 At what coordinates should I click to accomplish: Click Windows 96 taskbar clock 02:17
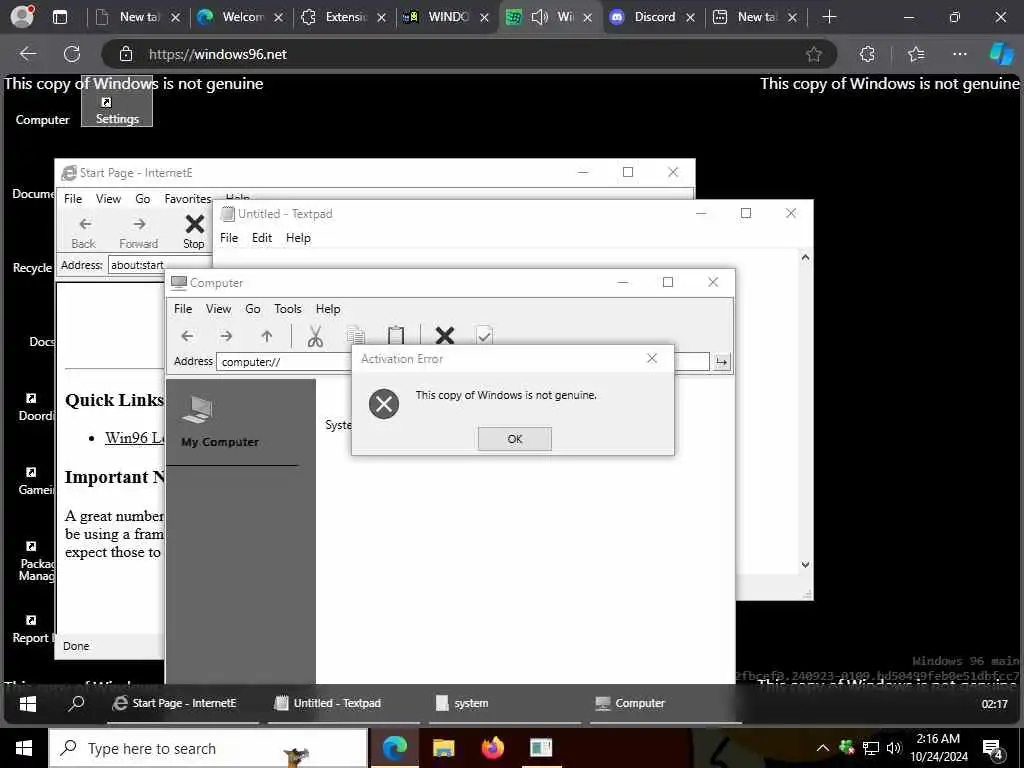pyautogui.click(x=994, y=704)
